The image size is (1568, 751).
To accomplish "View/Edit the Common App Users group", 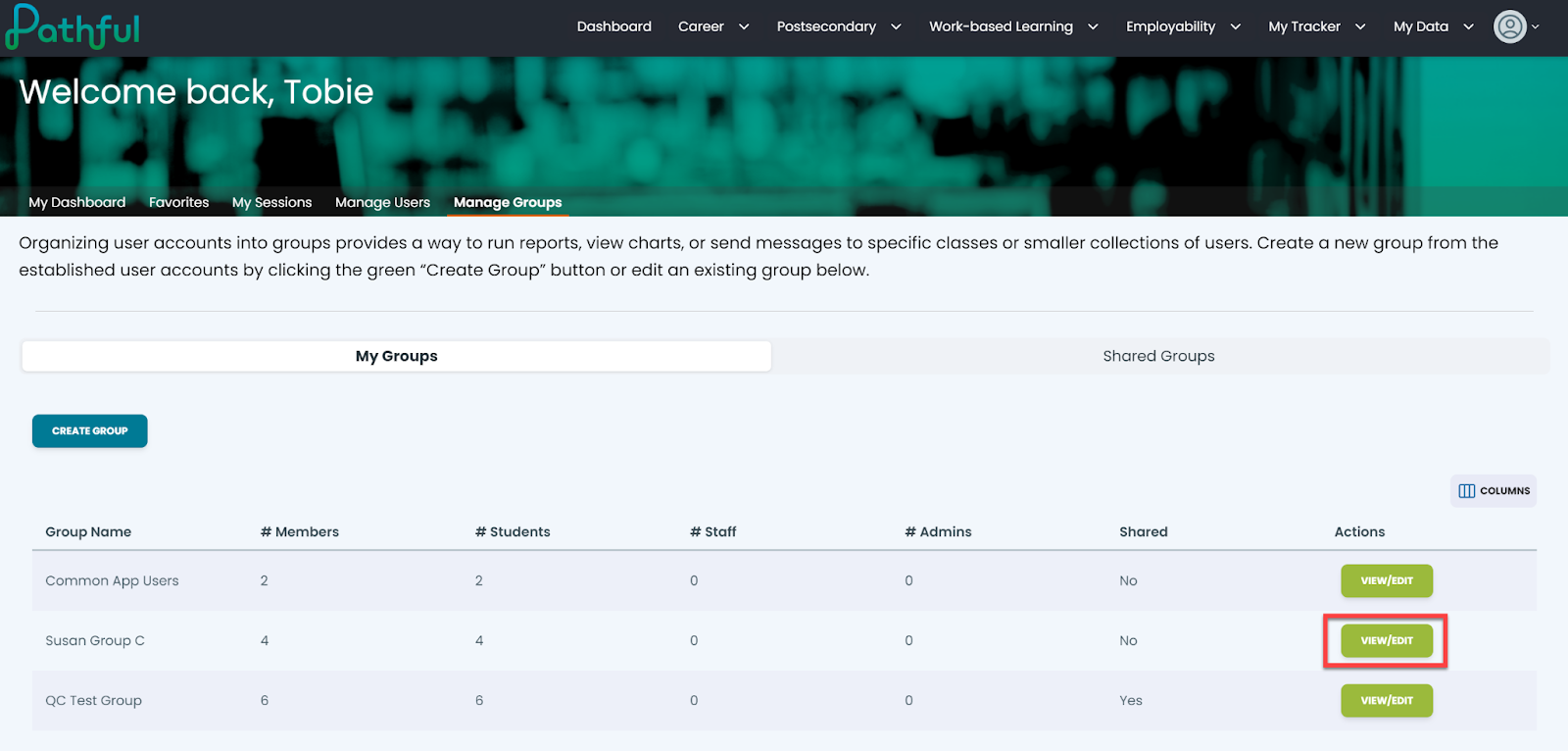I will pyautogui.click(x=1387, y=580).
